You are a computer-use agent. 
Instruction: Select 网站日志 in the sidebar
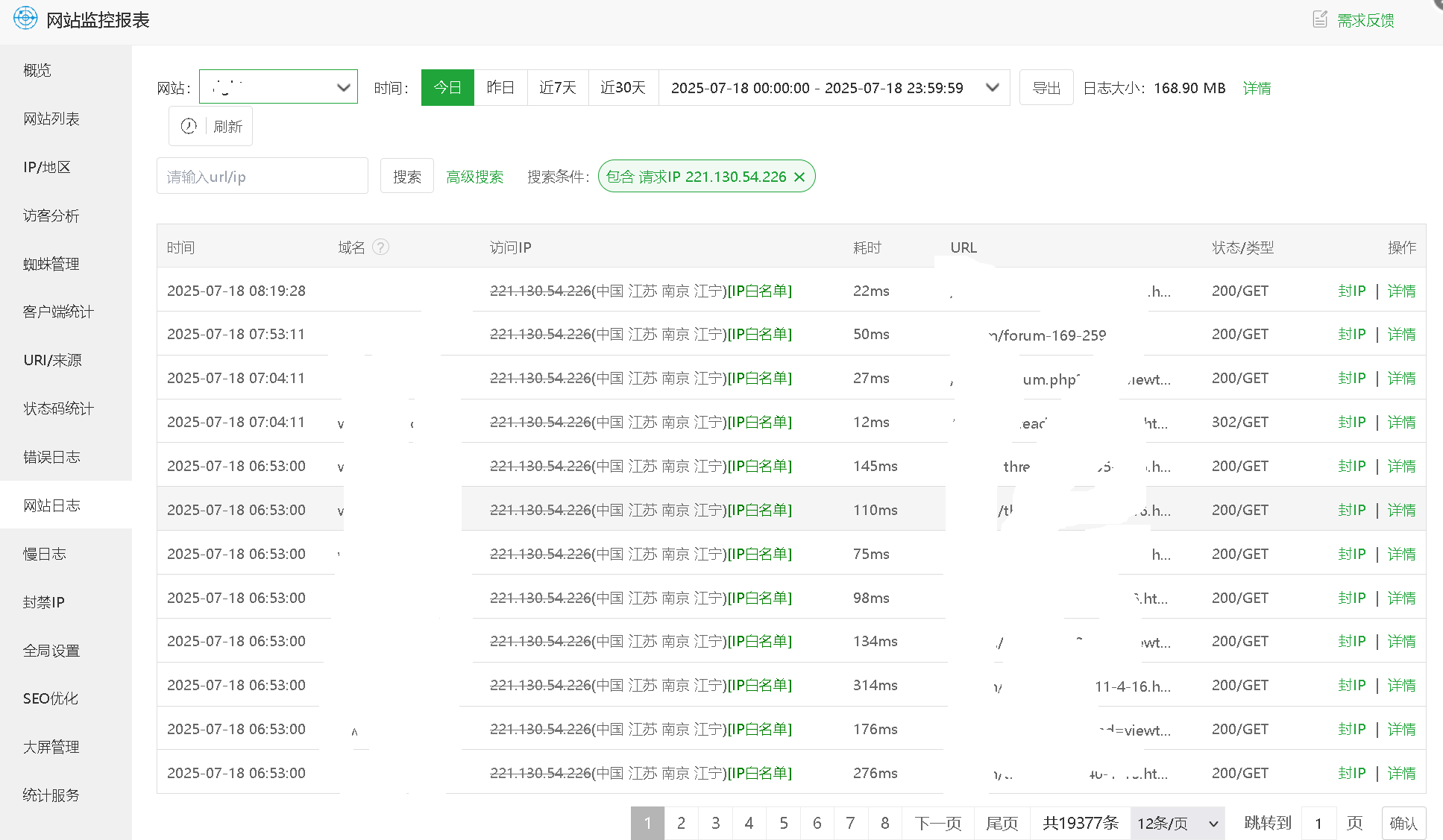pos(66,505)
